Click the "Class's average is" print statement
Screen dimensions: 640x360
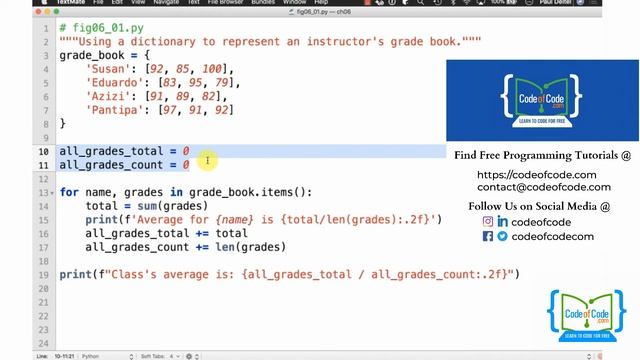click(290, 274)
